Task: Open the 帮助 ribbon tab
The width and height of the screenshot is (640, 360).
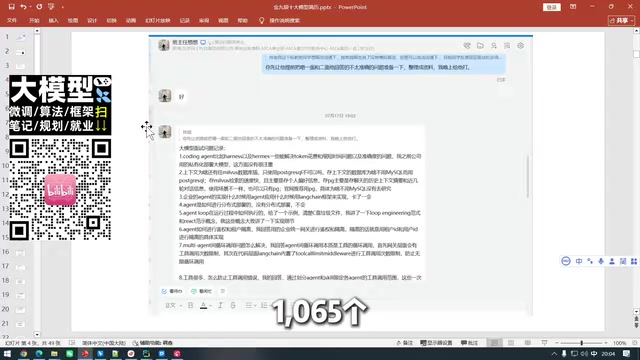Action: [x=242, y=20]
